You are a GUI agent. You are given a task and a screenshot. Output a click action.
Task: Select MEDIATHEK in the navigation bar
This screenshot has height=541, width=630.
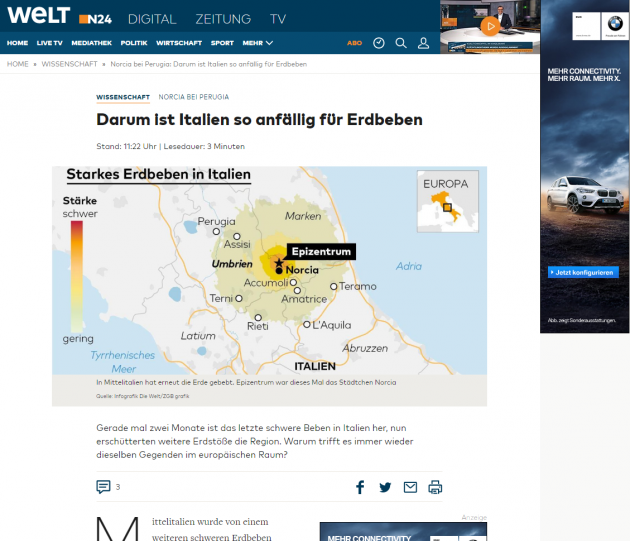pyautogui.click(x=90, y=43)
